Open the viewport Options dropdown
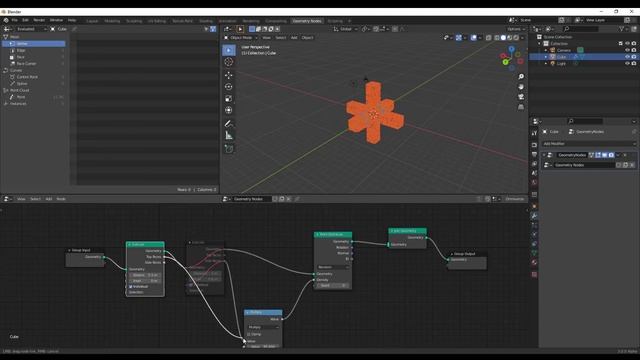 [516, 29]
